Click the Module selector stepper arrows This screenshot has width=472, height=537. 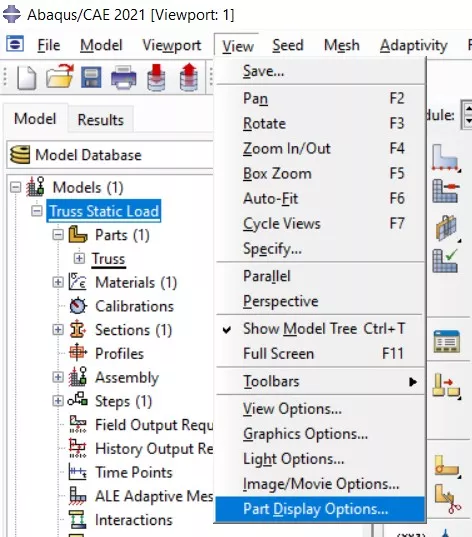coord(468,115)
